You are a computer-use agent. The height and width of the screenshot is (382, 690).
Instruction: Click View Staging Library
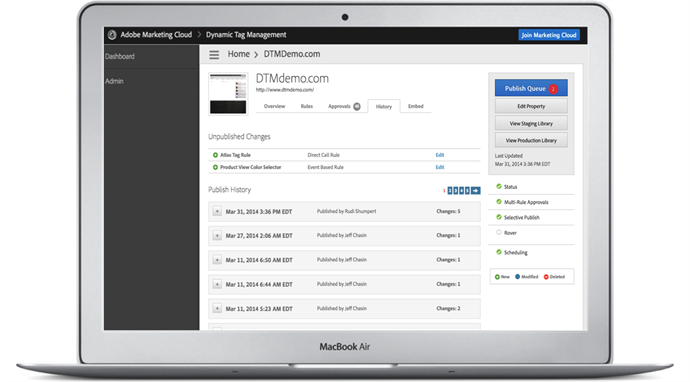click(531, 123)
